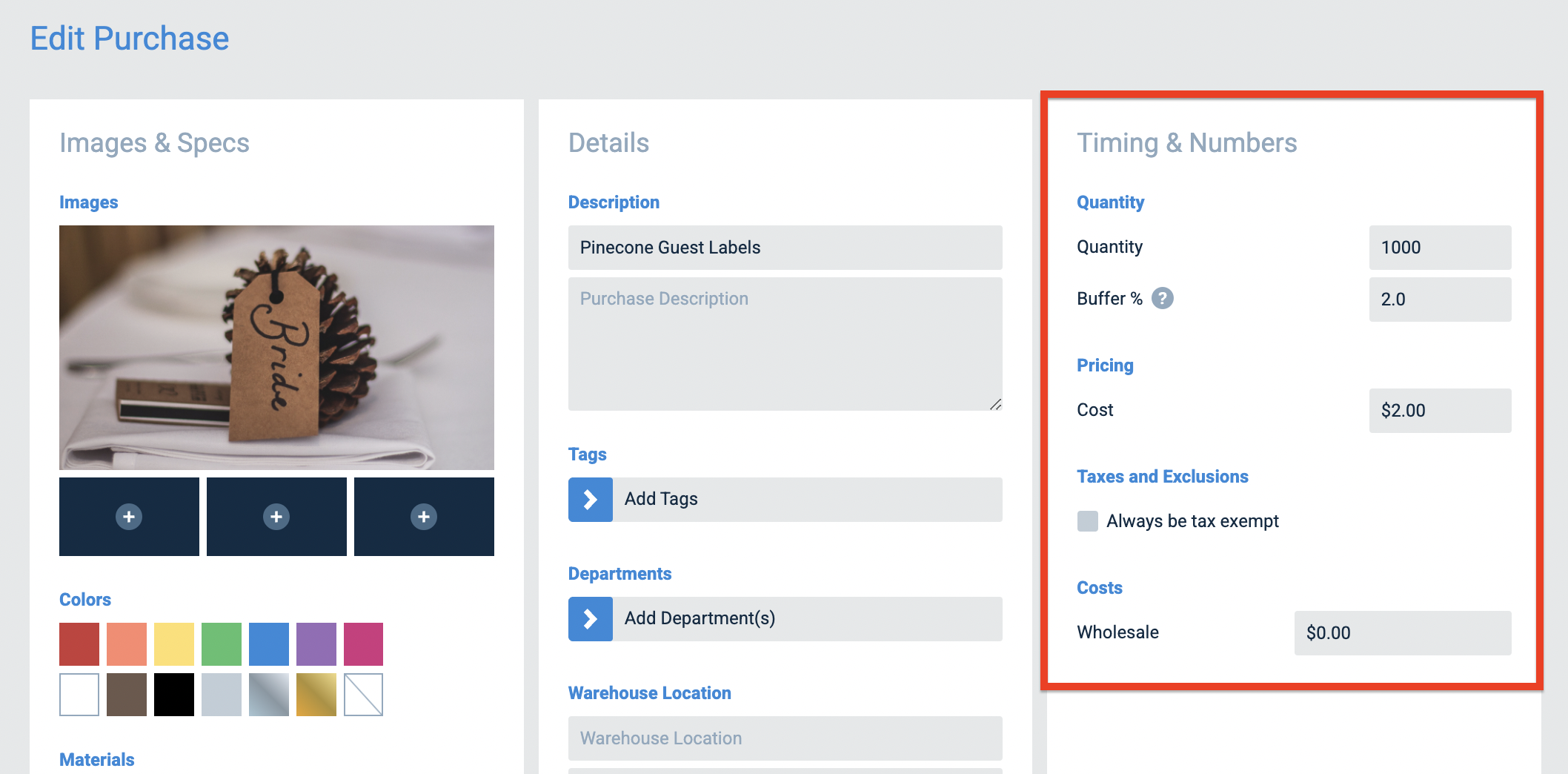Click the Images & Specs heading
Image resolution: width=1568 pixels, height=774 pixels.
[154, 143]
